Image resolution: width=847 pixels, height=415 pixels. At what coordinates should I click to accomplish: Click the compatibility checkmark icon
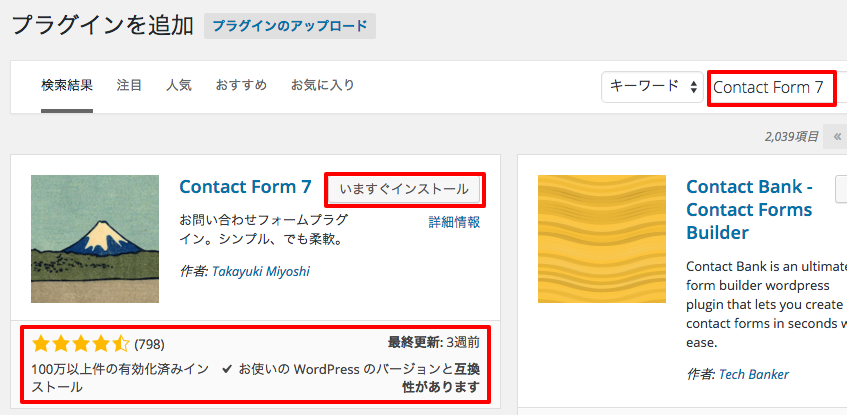[227, 370]
